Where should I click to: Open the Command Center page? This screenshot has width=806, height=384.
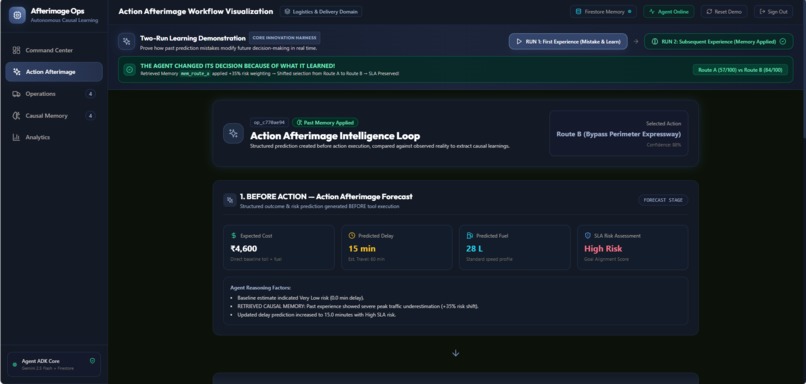tap(54, 50)
